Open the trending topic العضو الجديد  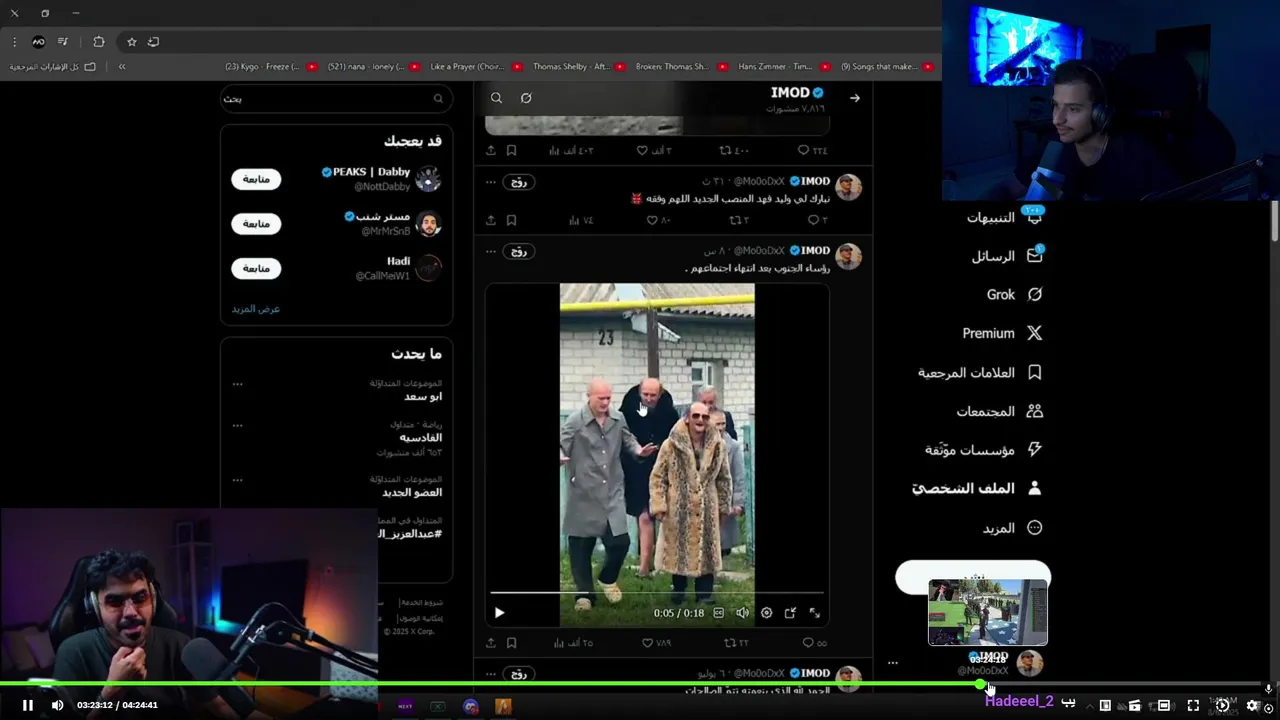(412, 492)
